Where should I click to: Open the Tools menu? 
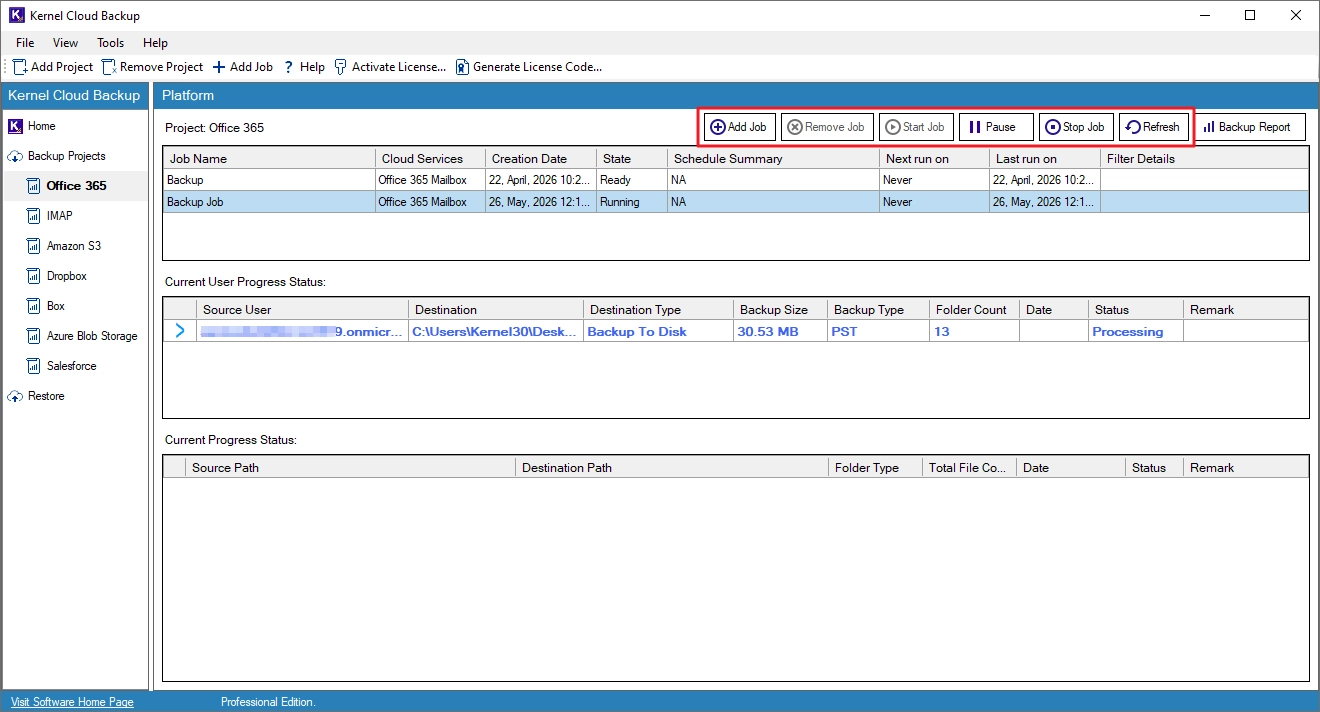pyautogui.click(x=111, y=43)
